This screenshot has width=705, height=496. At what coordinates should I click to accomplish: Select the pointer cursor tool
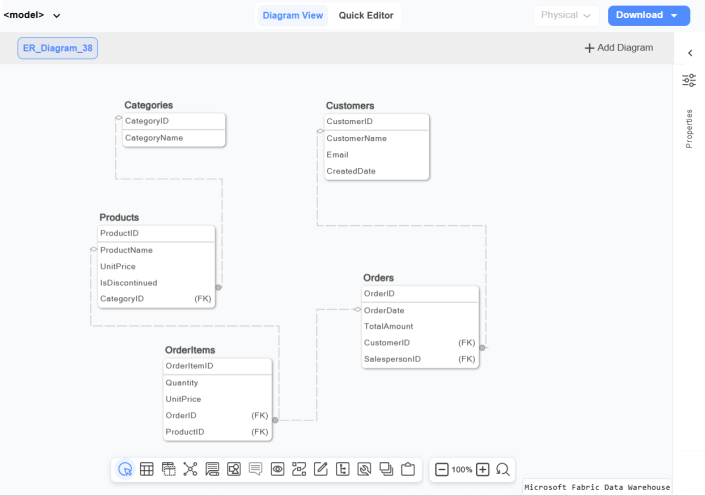point(125,469)
